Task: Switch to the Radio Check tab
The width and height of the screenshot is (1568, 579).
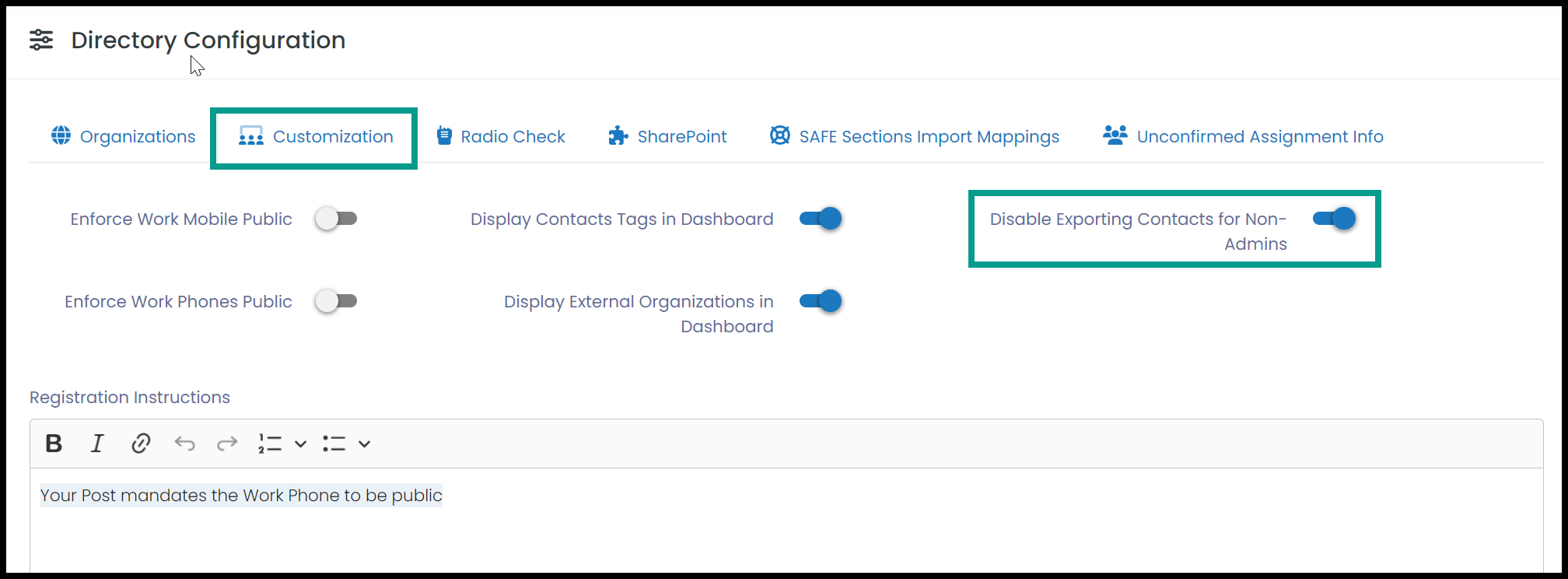Action: coord(501,136)
